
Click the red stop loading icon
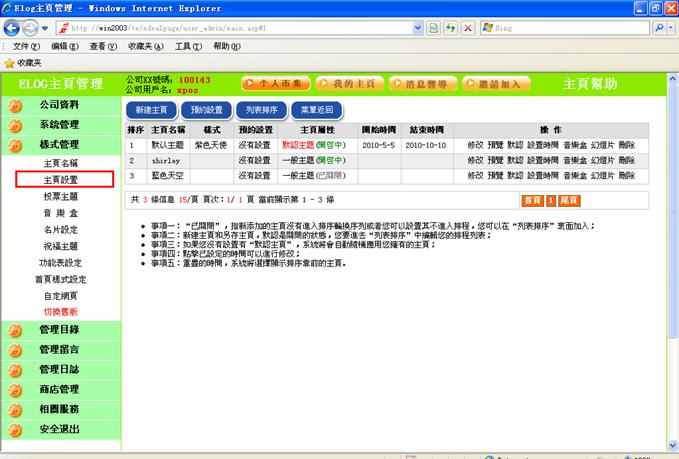coord(467,28)
